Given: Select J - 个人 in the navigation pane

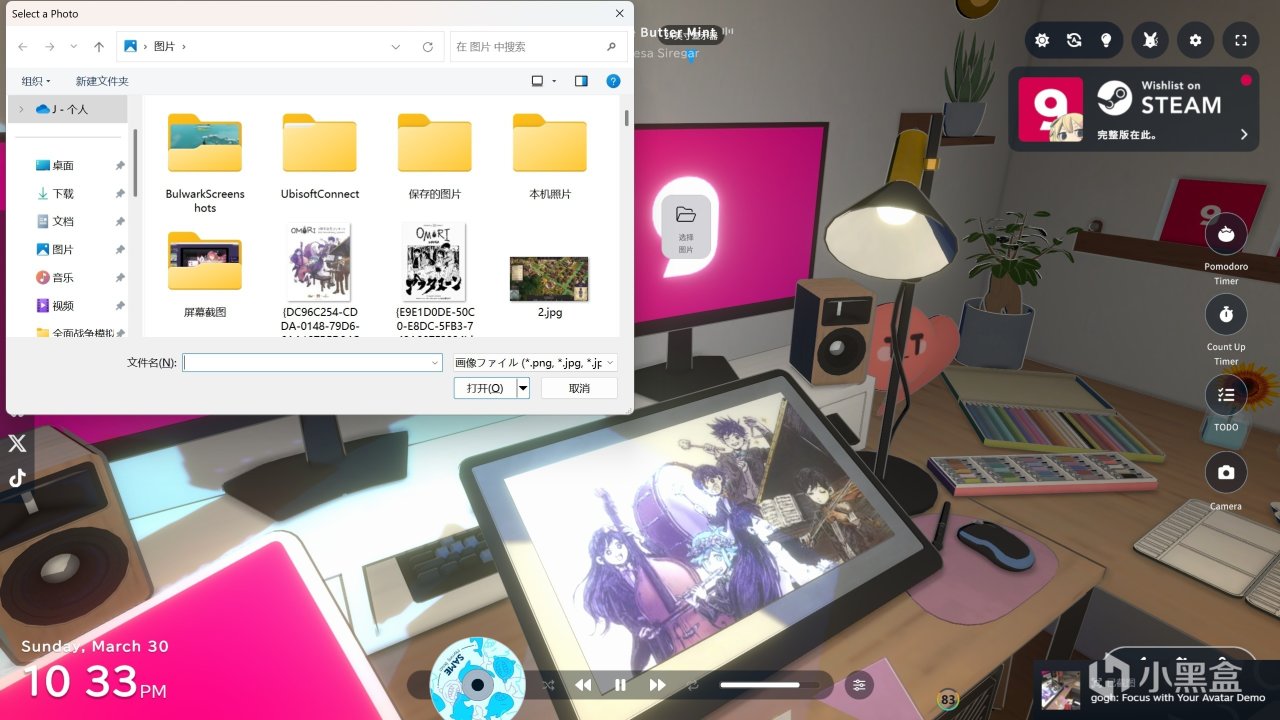Looking at the screenshot, I should point(68,109).
